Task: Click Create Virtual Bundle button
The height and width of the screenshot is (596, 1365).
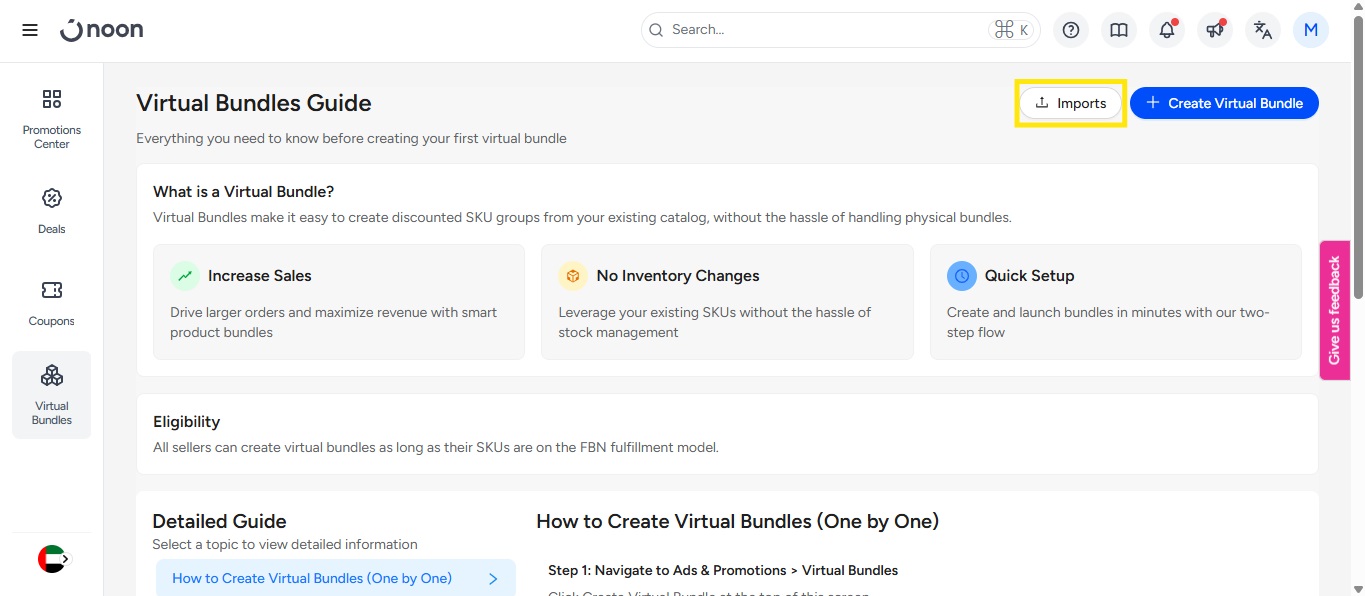Action: click(x=1224, y=103)
